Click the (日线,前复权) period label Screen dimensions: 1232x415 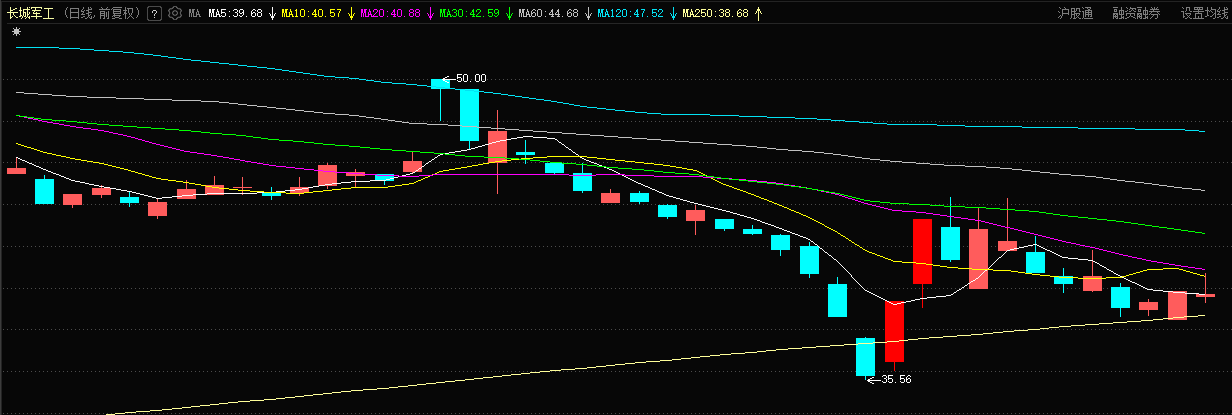click(100, 14)
